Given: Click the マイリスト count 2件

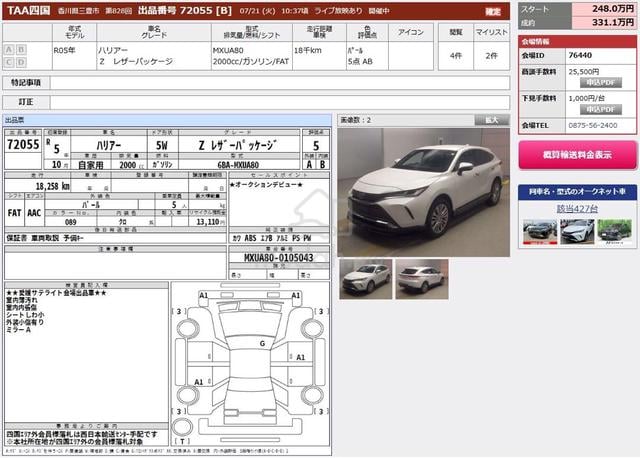Looking at the screenshot, I should (x=491, y=56).
